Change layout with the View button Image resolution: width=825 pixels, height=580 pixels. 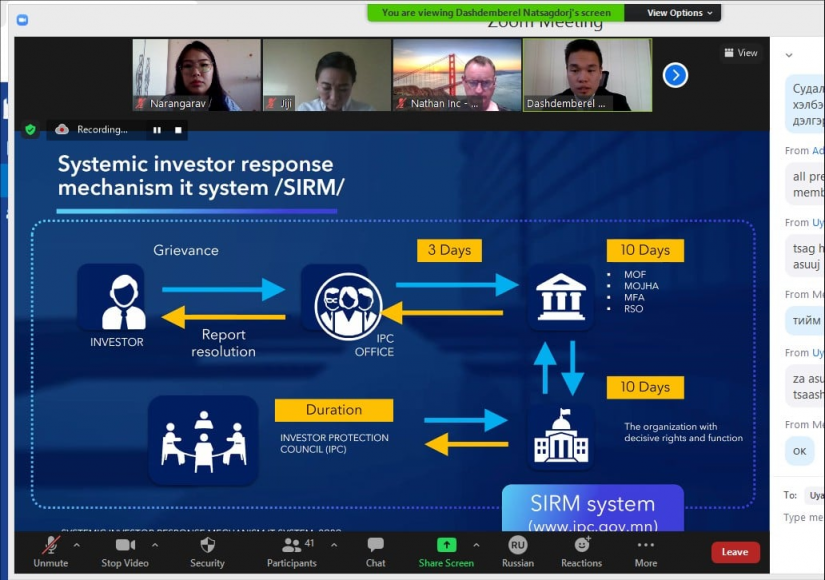click(741, 53)
